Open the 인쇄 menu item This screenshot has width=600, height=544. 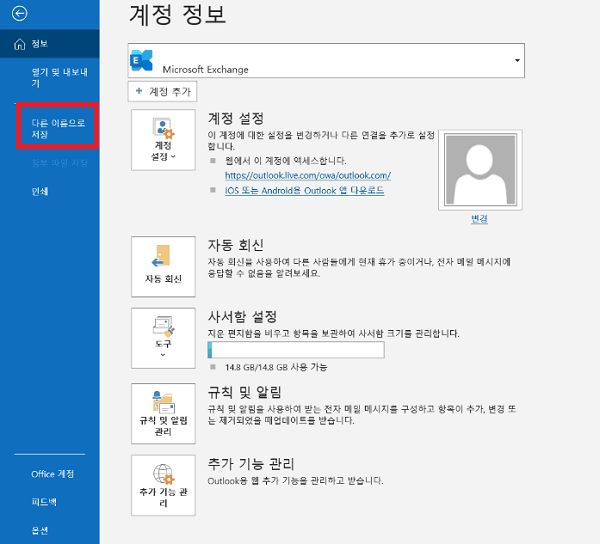pos(40,191)
